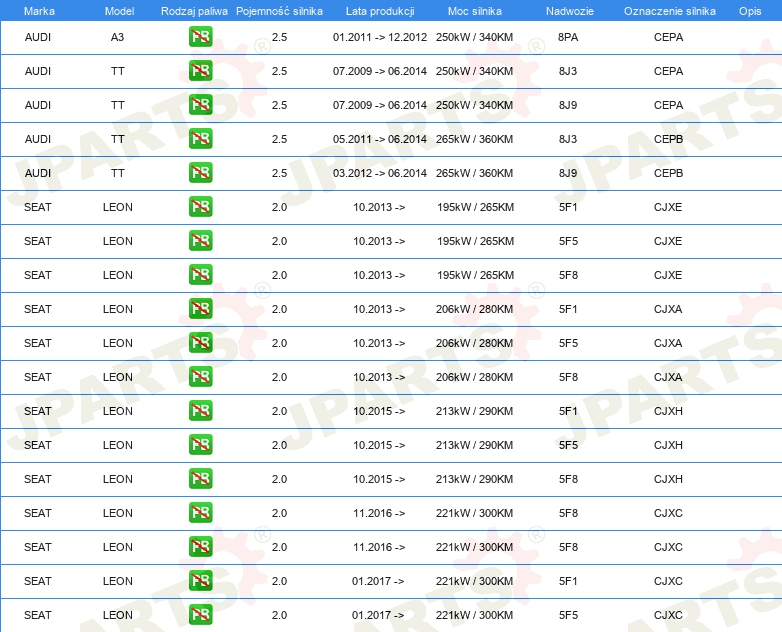Select the 221kW / 300KM power in the 5F1 row
Image resolution: width=782 pixels, height=632 pixels.
coord(474,581)
